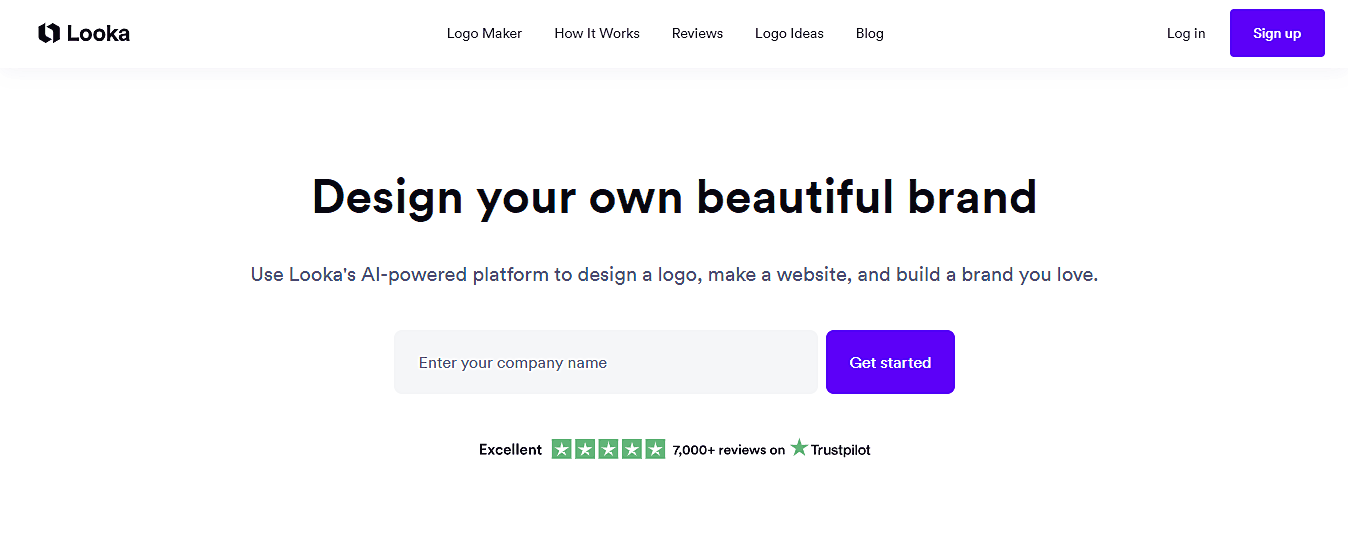The width and height of the screenshot is (1348, 553).
Task: Focus the Enter your company name field
Action: tap(606, 362)
